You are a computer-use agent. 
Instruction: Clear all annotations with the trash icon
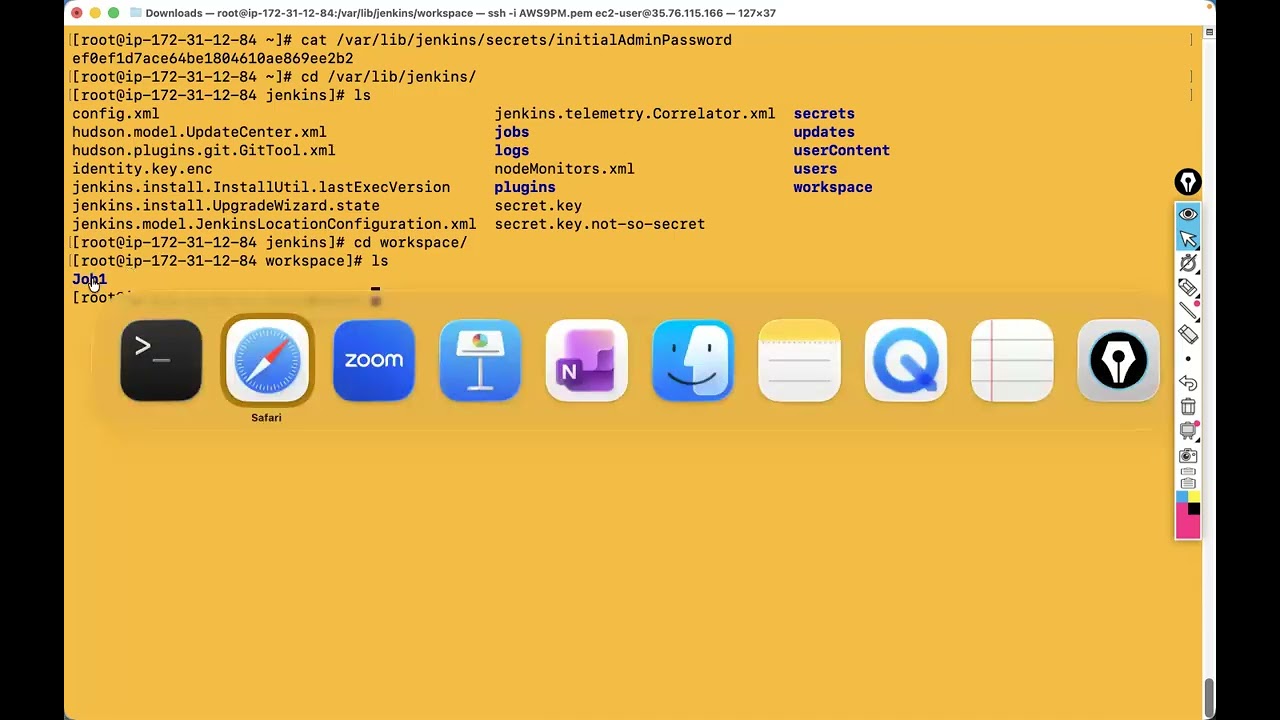1188,407
